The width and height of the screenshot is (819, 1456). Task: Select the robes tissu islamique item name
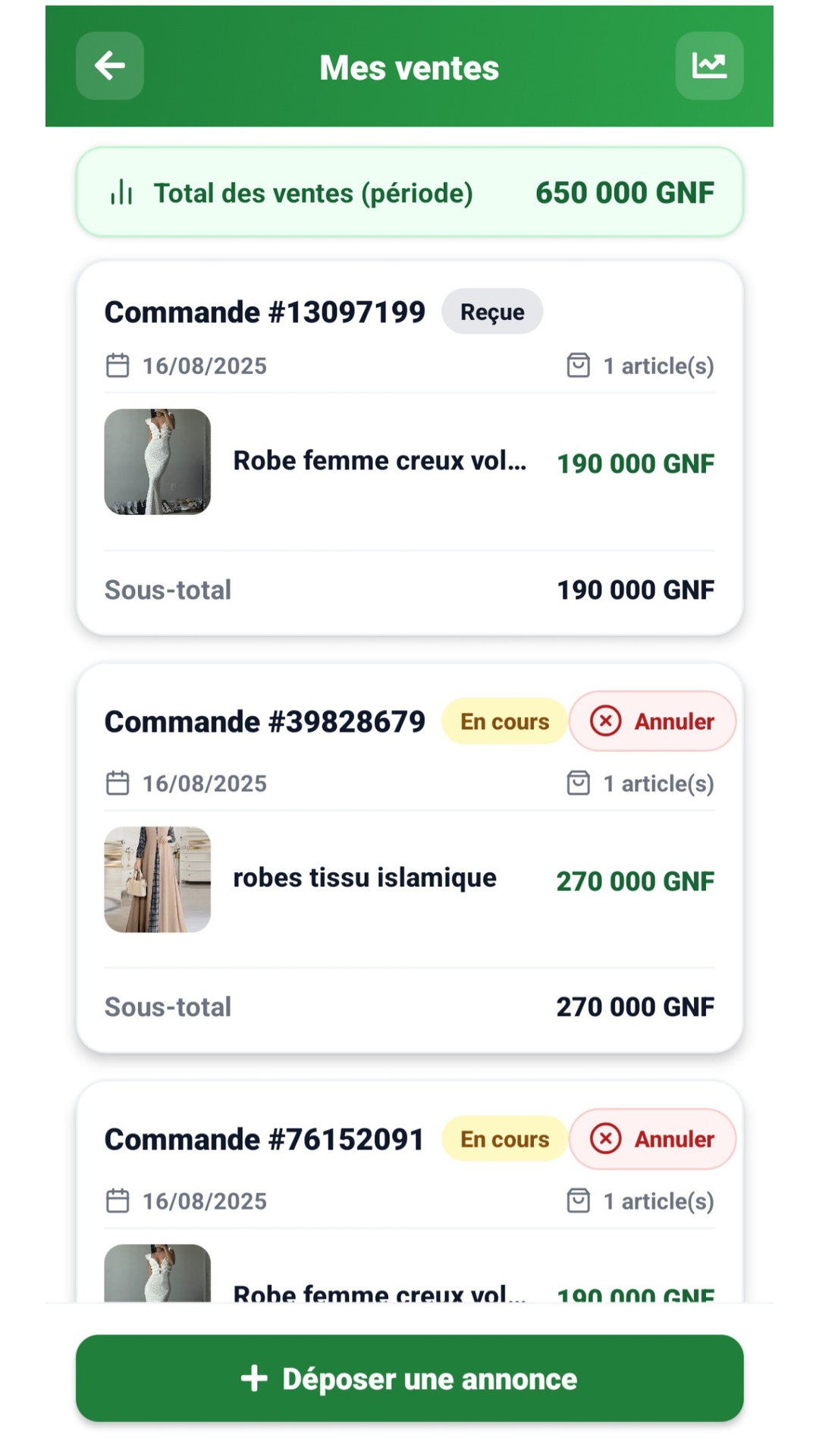pos(365,878)
